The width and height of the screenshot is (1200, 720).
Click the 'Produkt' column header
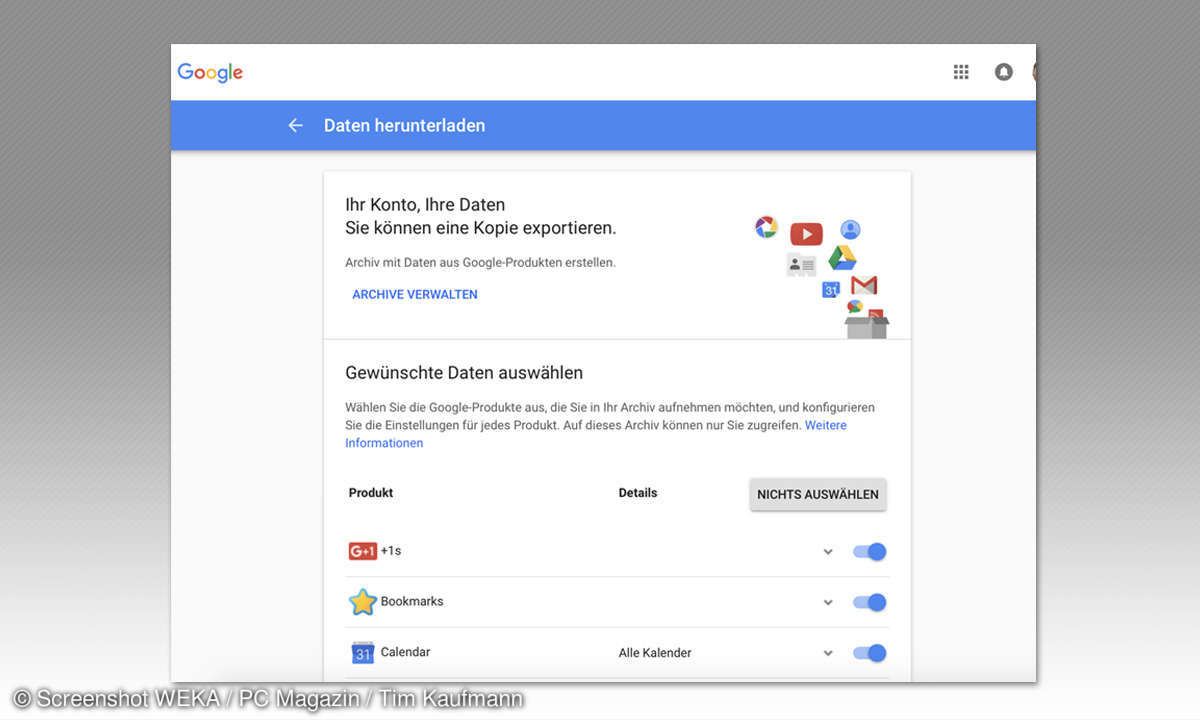(x=371, y=493)
